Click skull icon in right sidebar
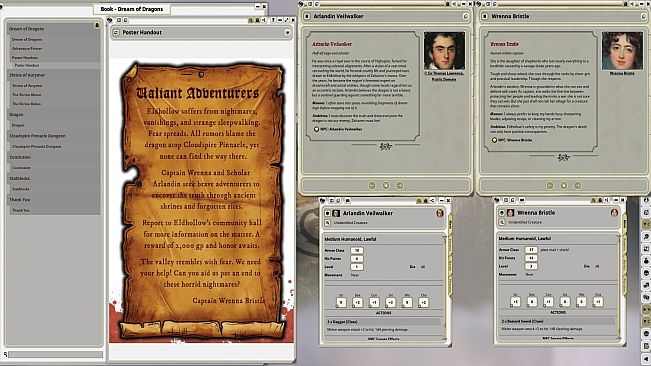 (646, 273)
